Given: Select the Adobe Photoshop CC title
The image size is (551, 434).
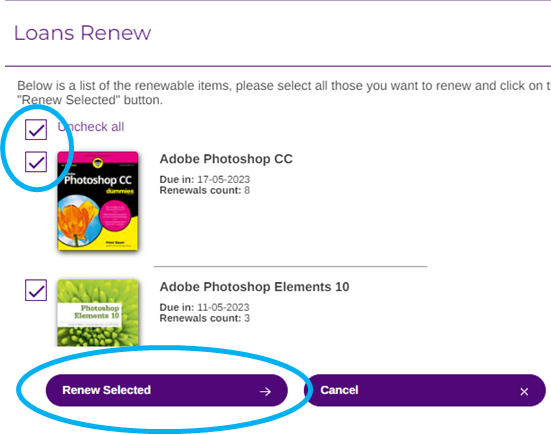Looking at the screenshot, I should [x=226, y=159].
